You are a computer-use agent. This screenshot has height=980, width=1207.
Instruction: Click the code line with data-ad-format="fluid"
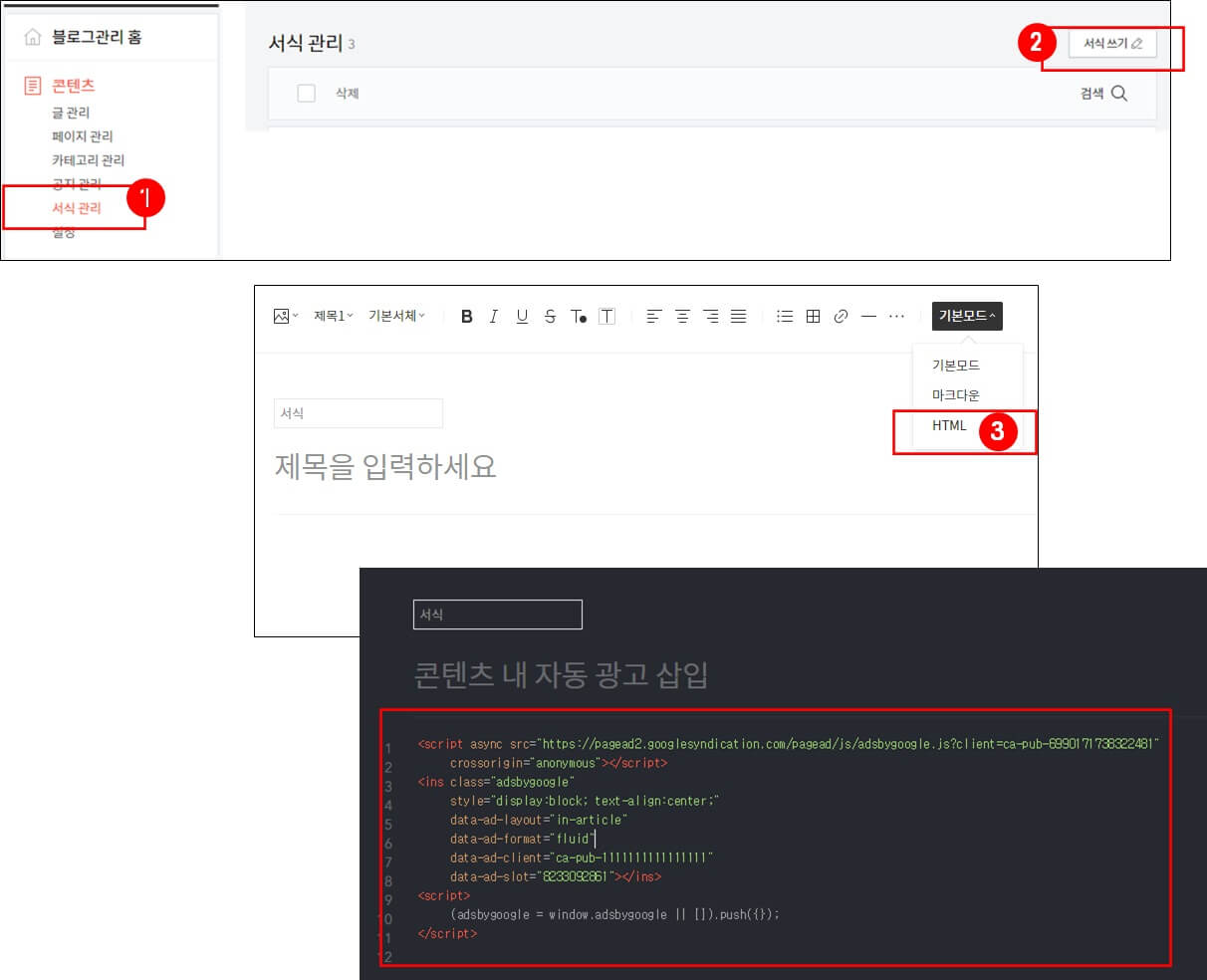click(x=521, y=839)
